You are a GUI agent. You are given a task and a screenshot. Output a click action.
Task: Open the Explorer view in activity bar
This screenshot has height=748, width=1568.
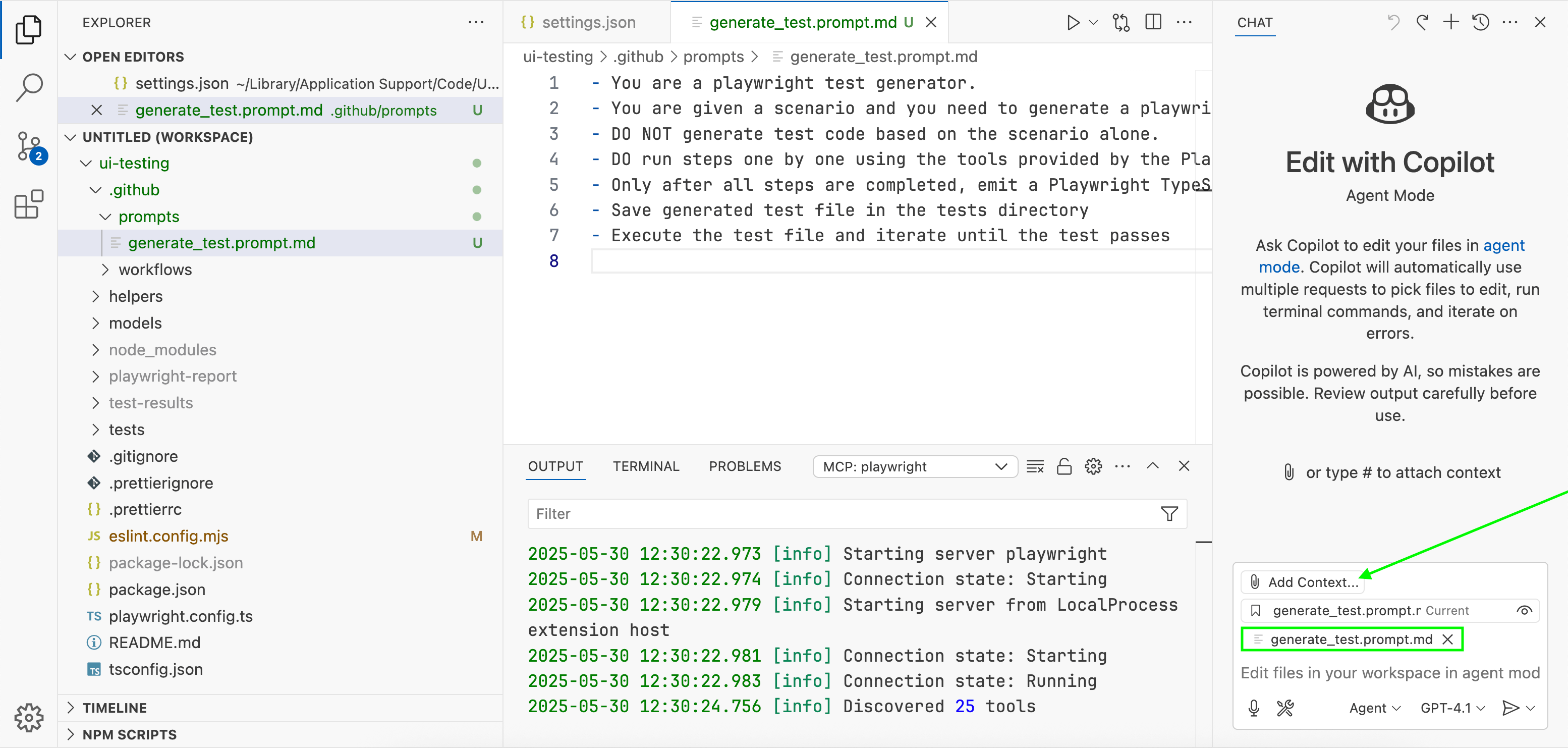[28, 29]
